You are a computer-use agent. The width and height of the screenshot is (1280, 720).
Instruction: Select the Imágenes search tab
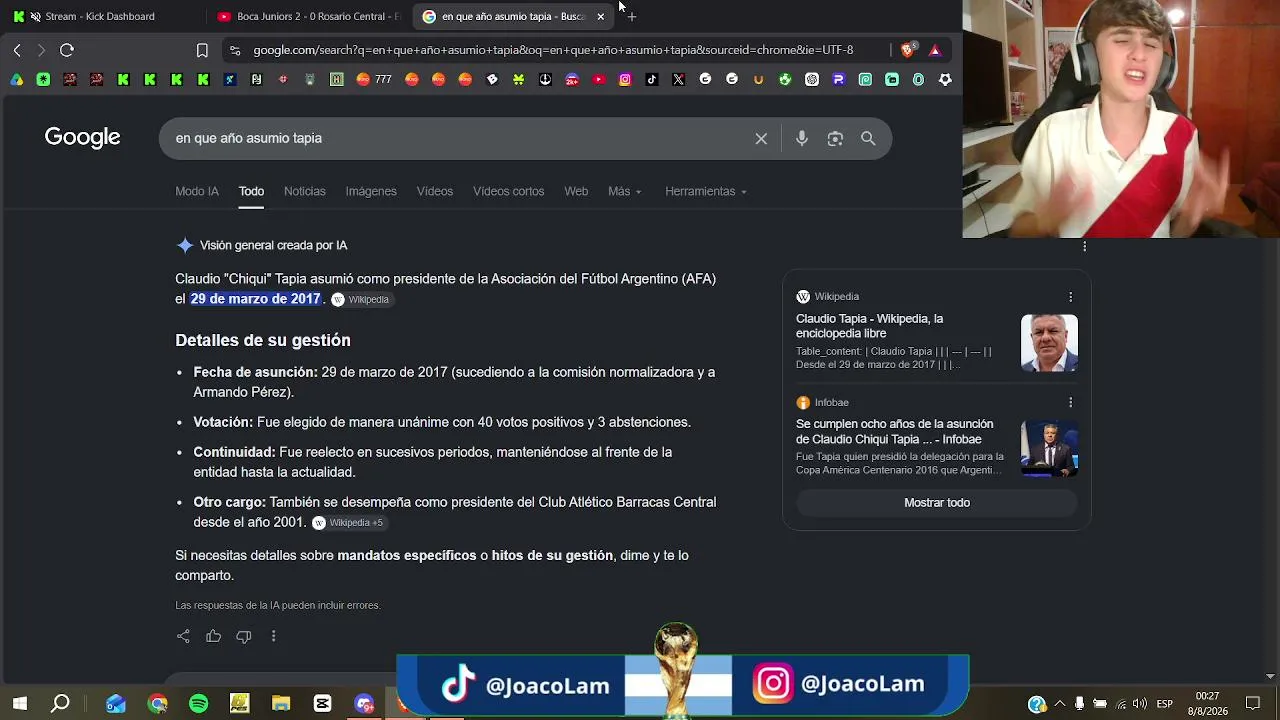click(x=371, y=191)
